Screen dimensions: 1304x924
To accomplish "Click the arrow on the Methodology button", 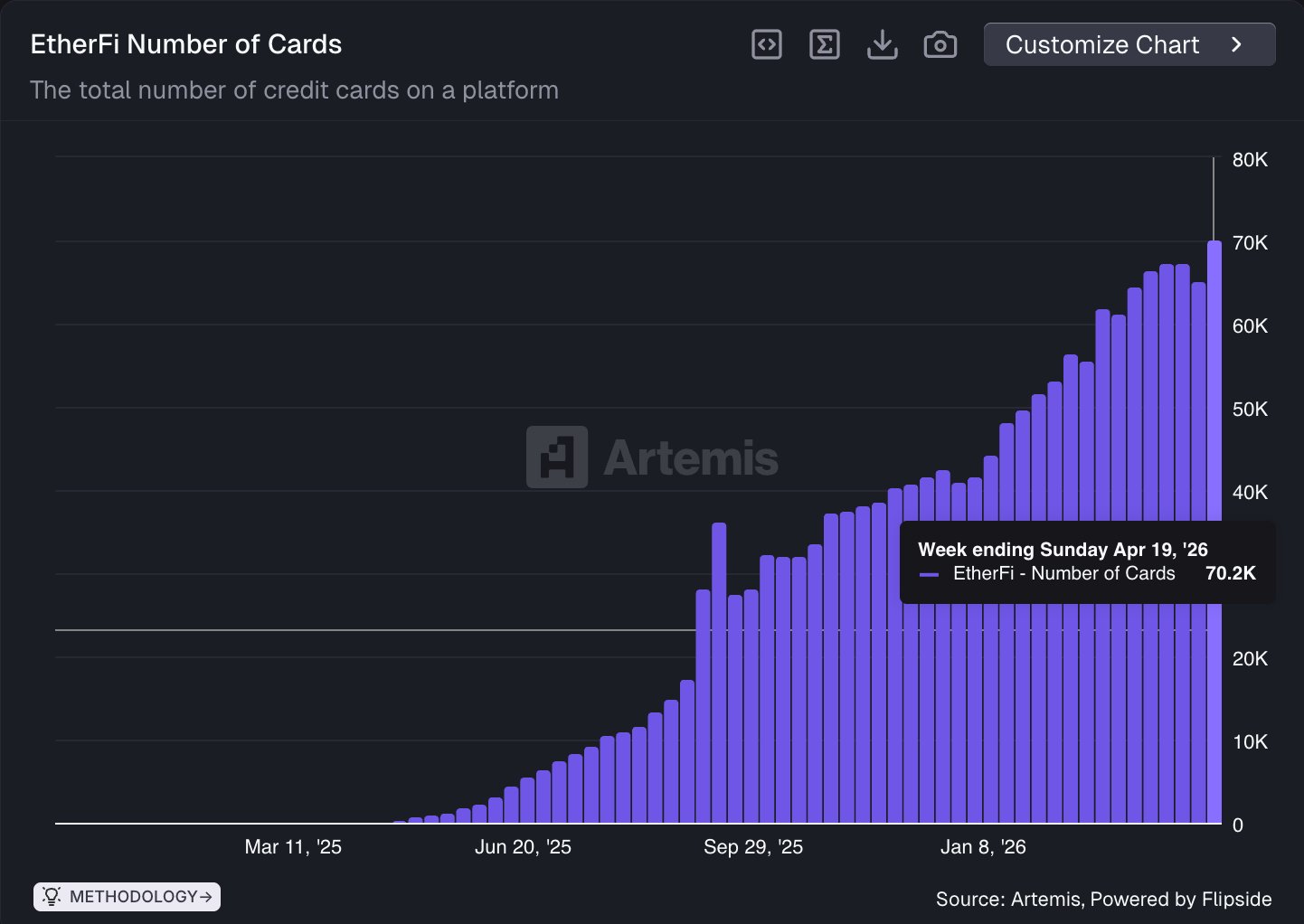I will [x=206, y=896].
